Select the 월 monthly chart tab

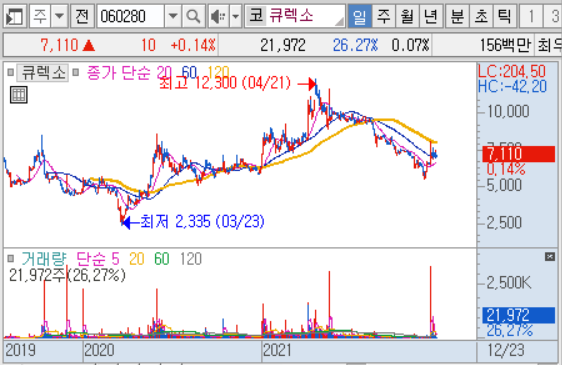tap(407, 16)
